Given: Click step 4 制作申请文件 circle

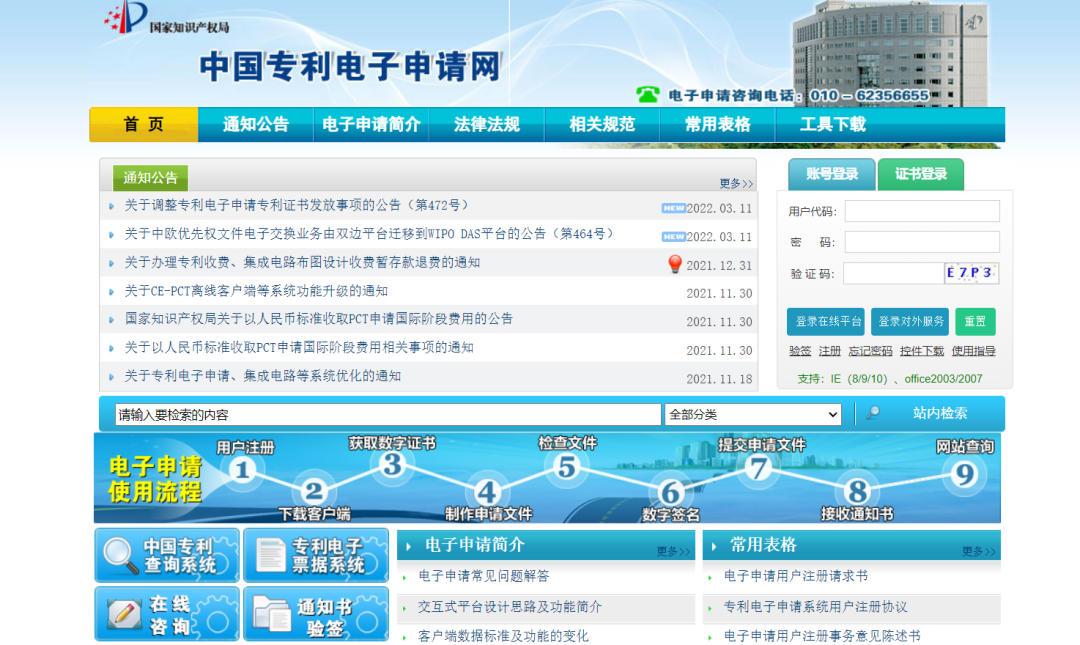Looking at the screenshot, I should click(x=487, y=492).
